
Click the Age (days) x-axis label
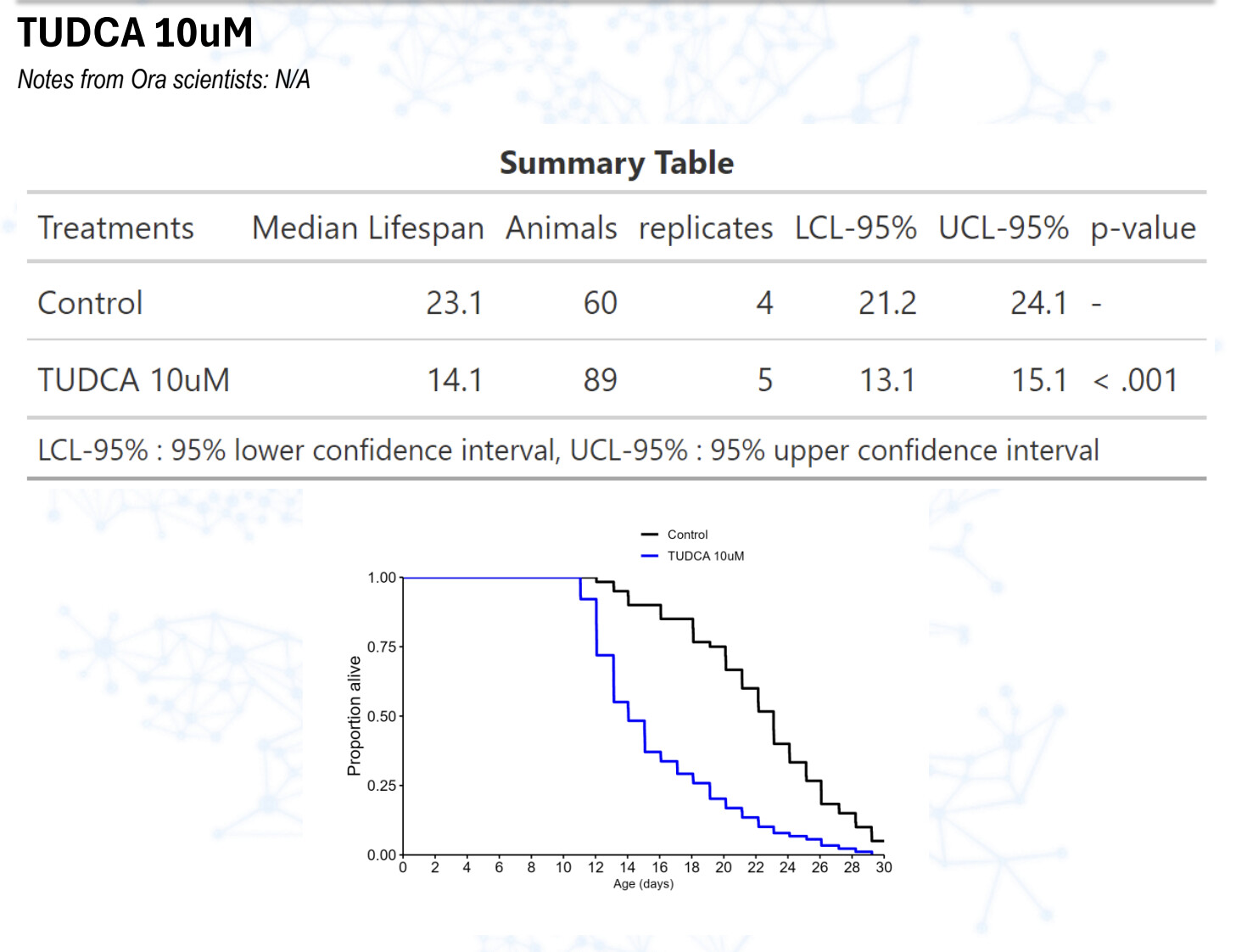(643, 884)
